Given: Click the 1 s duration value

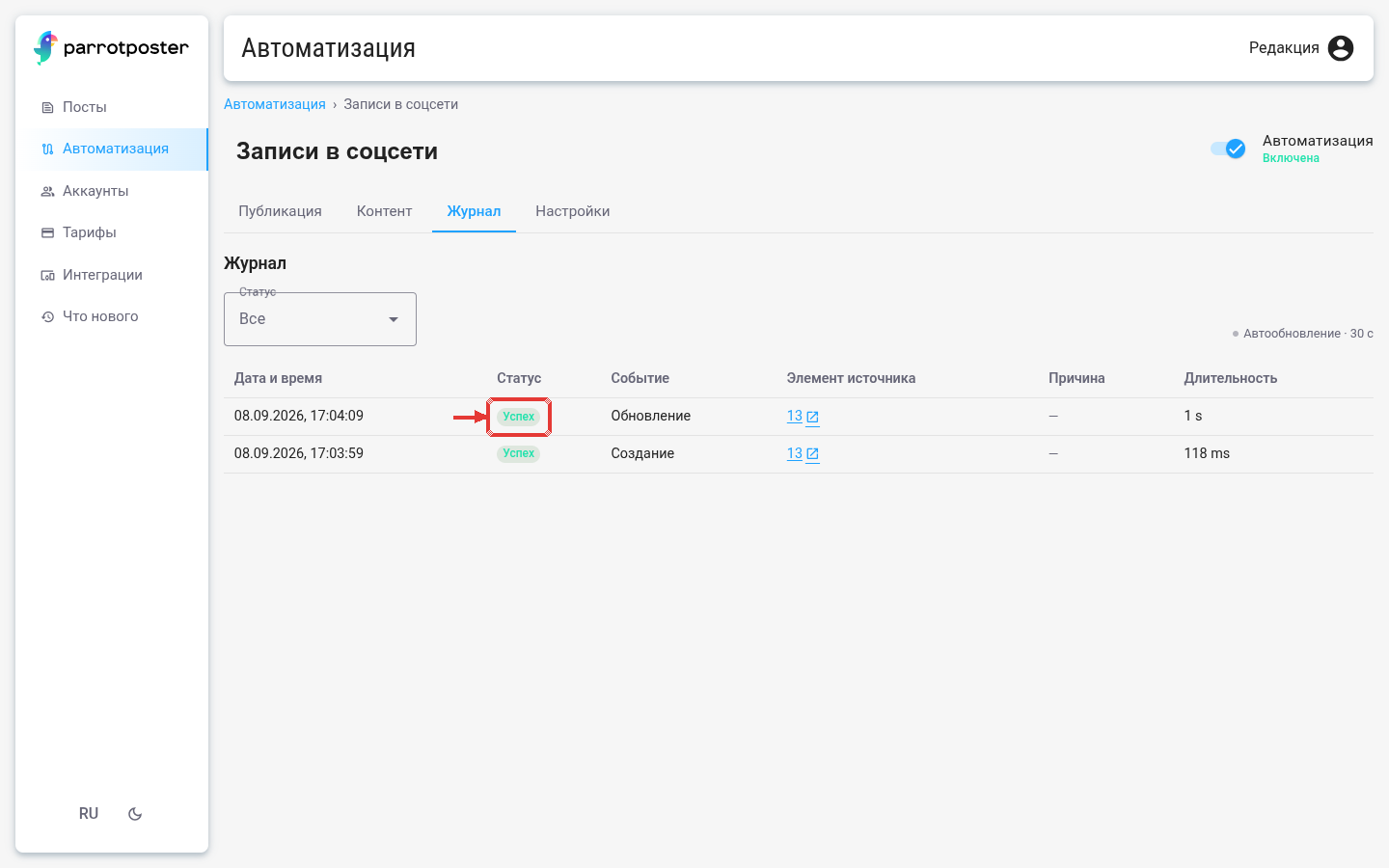Looking at the screenshot, I should [x=1193, y=416].
